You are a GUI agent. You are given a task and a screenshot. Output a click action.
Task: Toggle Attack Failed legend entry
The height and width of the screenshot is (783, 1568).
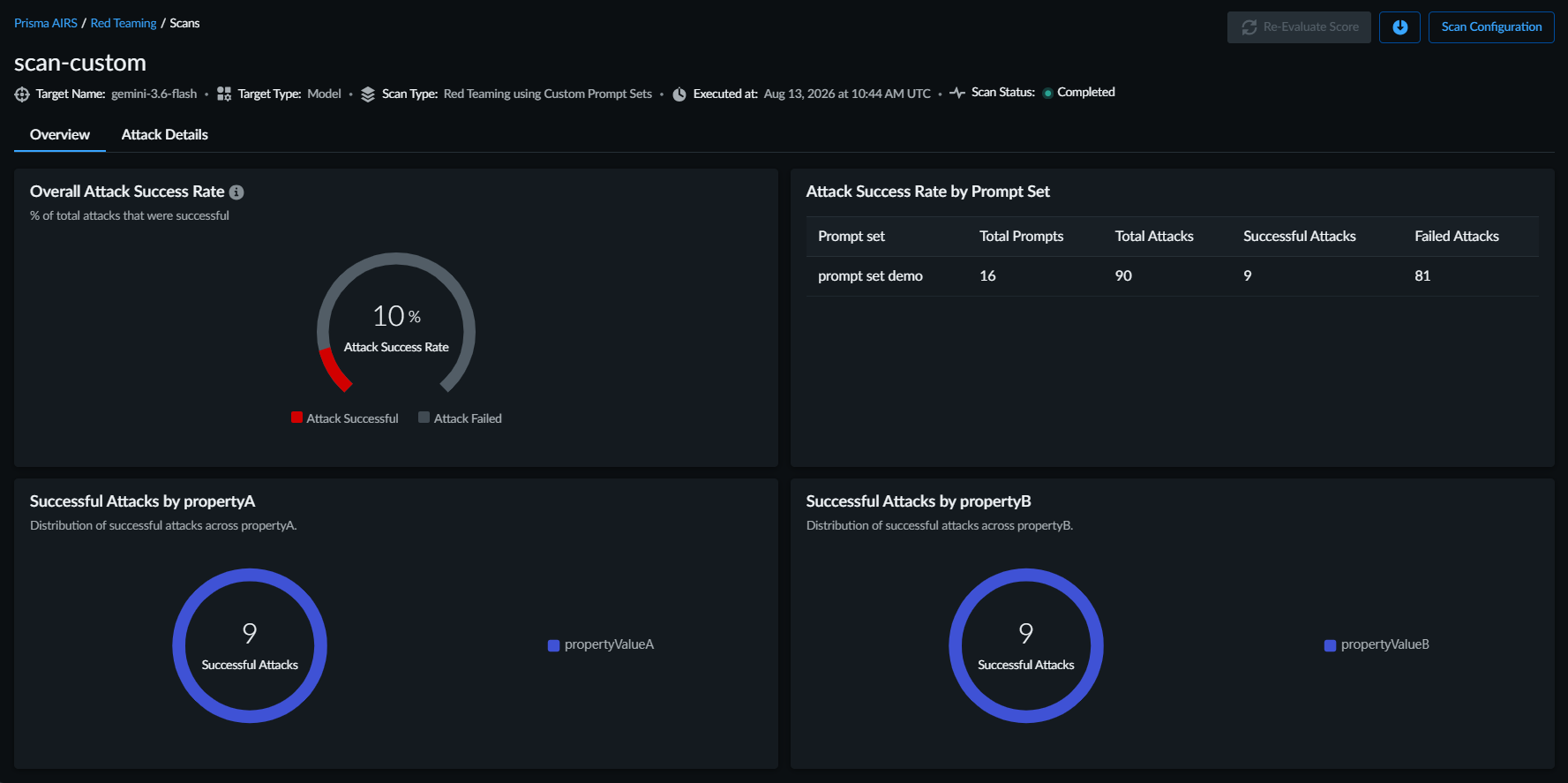(x=460, y=418)
